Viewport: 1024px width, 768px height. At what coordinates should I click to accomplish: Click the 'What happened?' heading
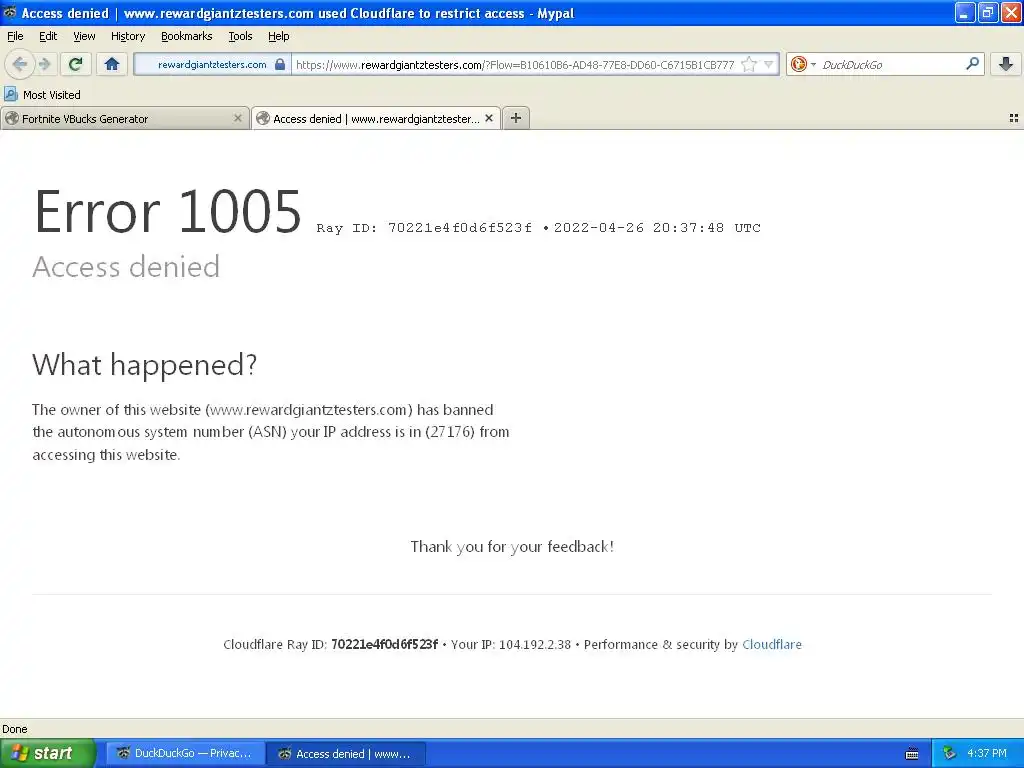point(144,364)
